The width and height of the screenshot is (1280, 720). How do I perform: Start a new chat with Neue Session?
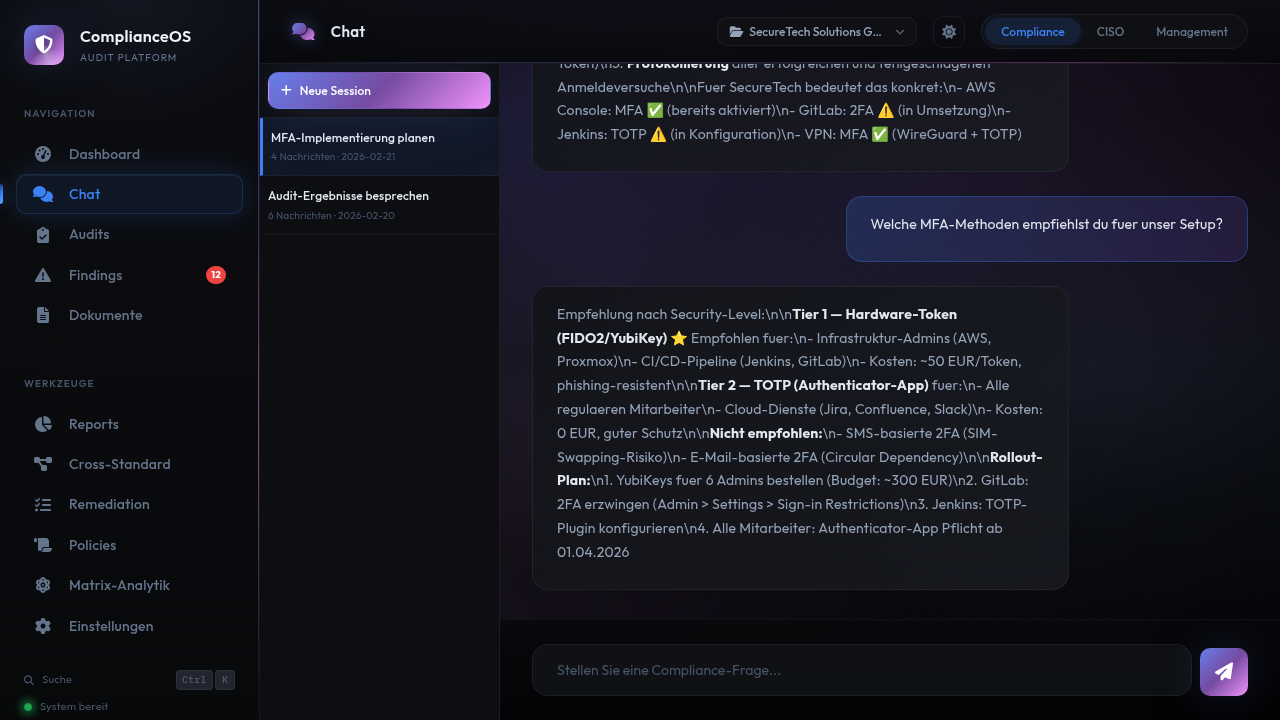pyautogui.click(x=379, y=90)
